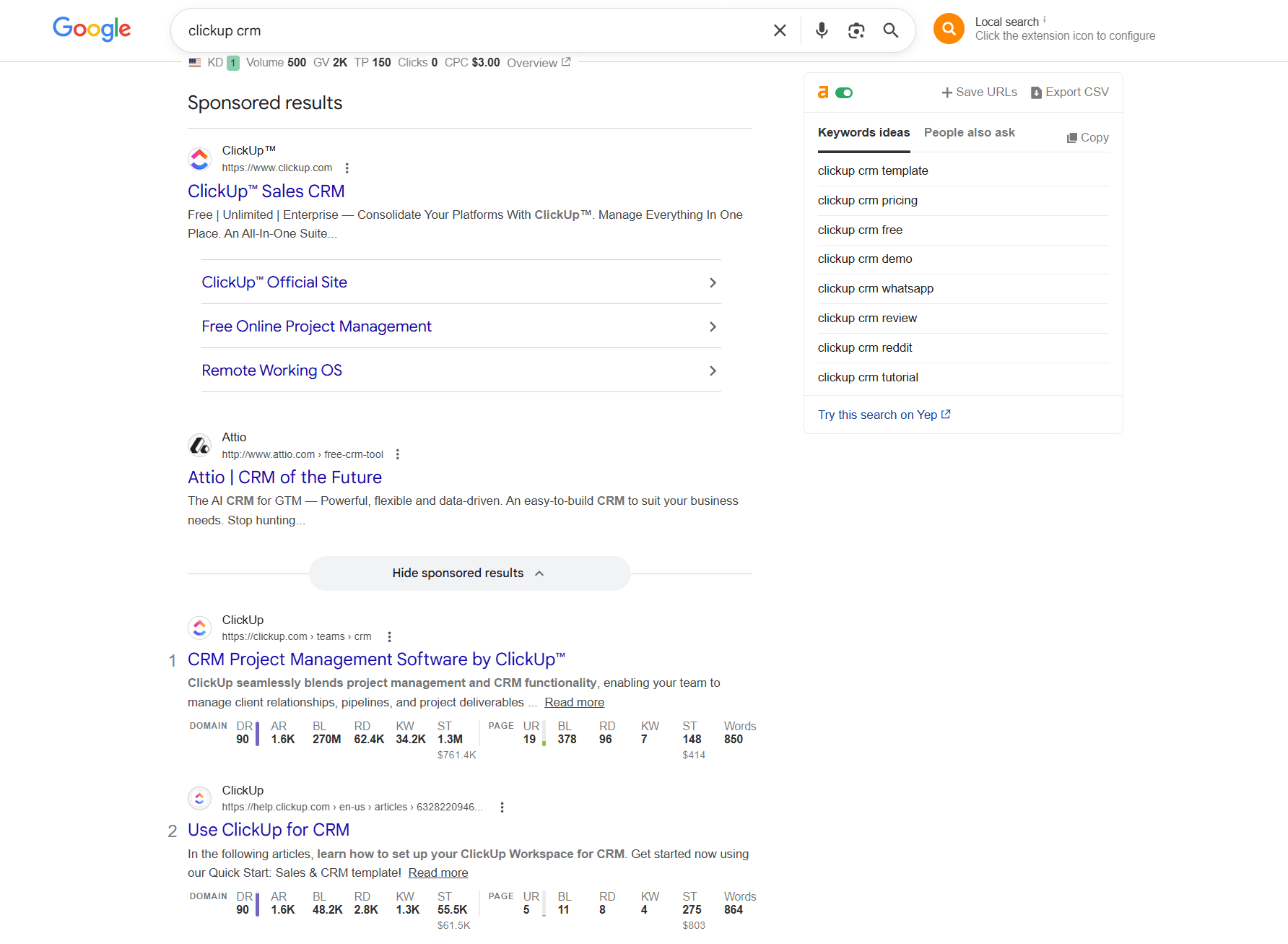Submit search with magnifying glass icon
This screenshot has height=944, width=1288.
[891, 30]
